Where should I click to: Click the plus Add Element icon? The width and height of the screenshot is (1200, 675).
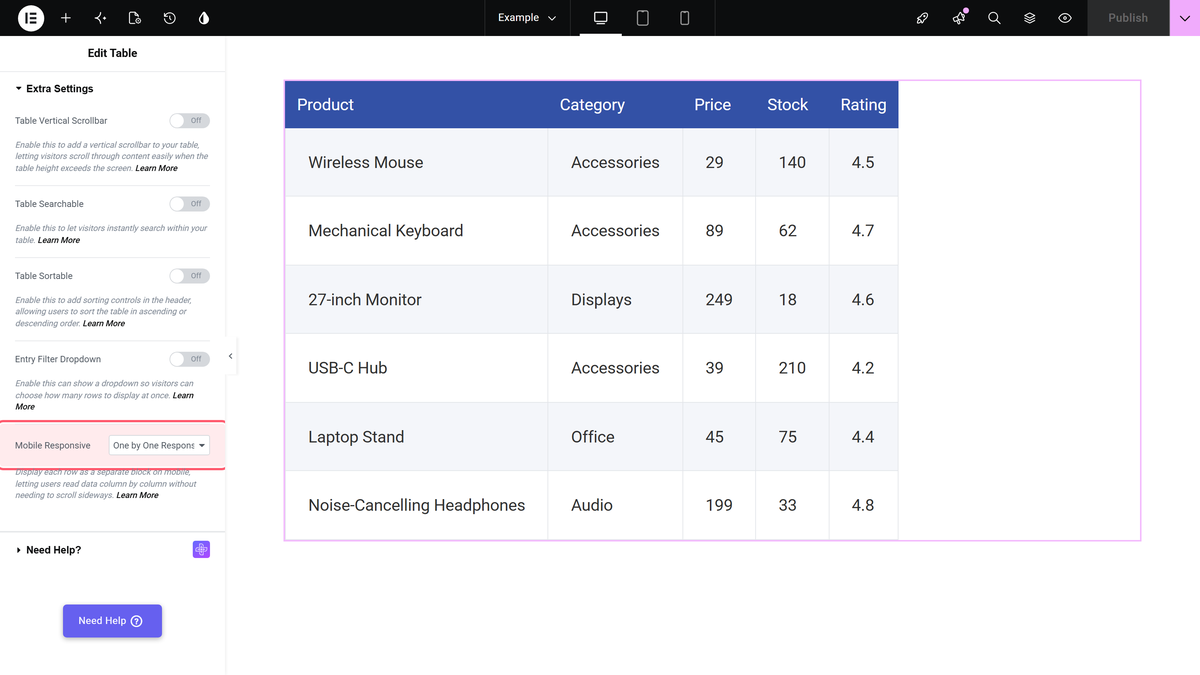pos(66,18)
